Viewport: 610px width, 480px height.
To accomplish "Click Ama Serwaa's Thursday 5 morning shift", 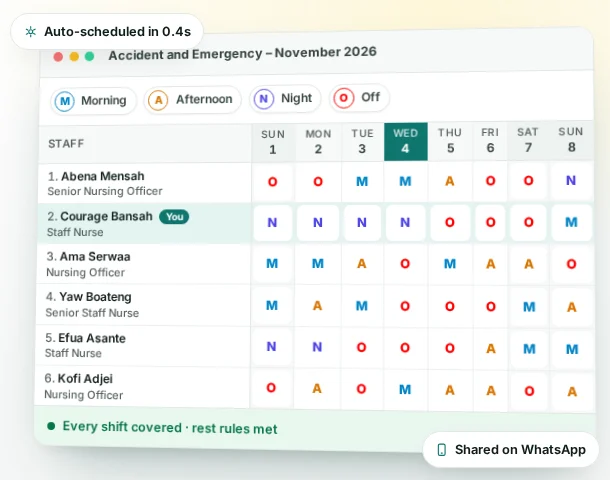I will point(450,264).
